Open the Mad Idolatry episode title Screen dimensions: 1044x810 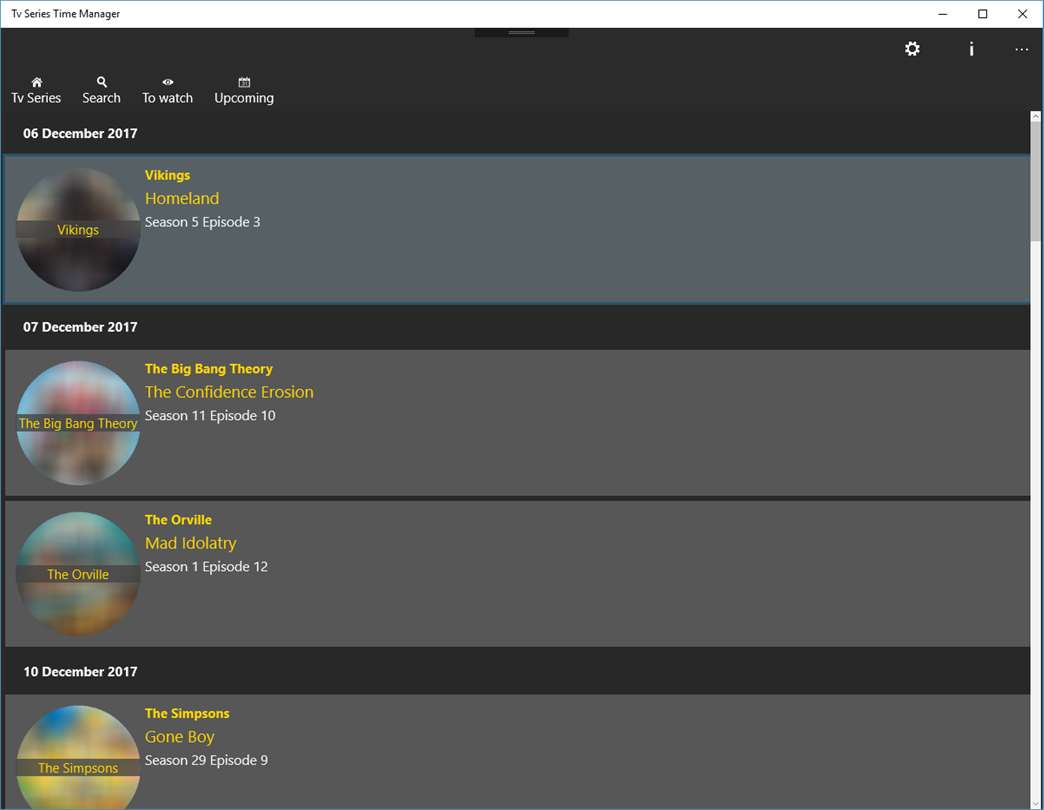pos(190,543)
